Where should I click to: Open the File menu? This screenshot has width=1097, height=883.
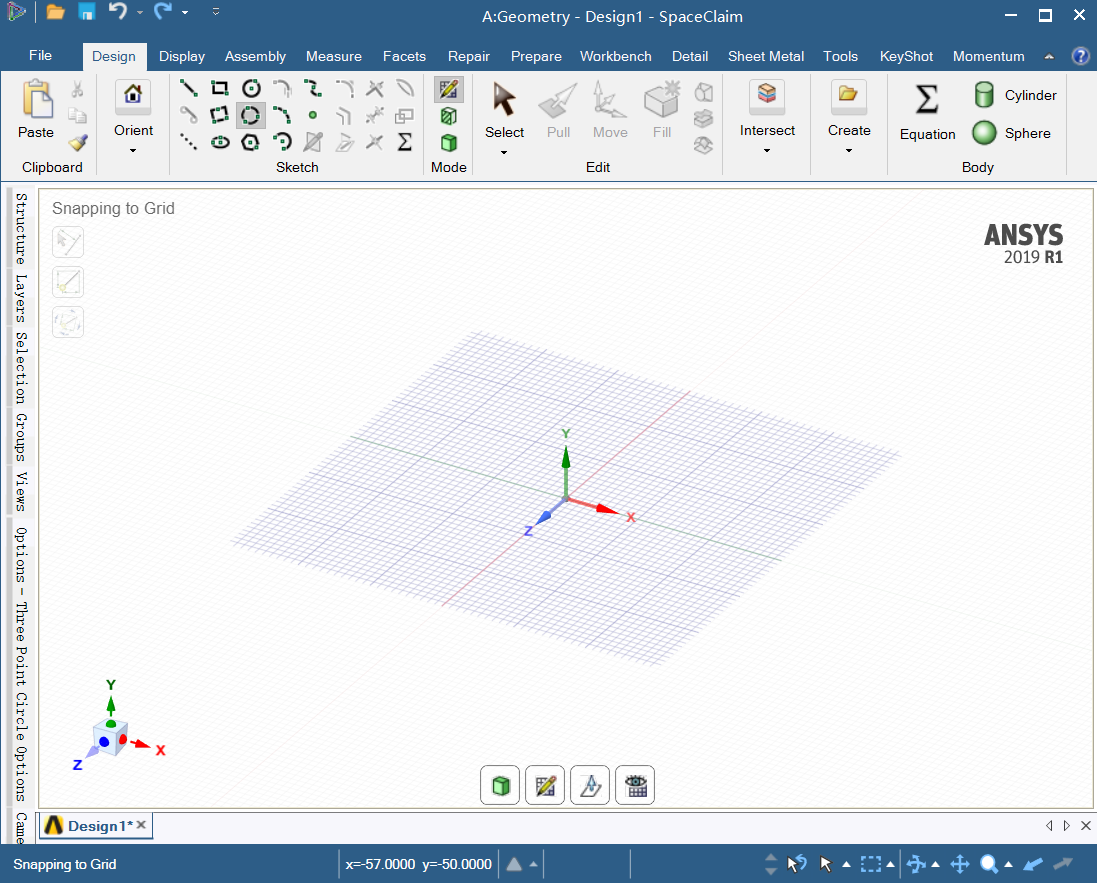[x=41, y=56]
